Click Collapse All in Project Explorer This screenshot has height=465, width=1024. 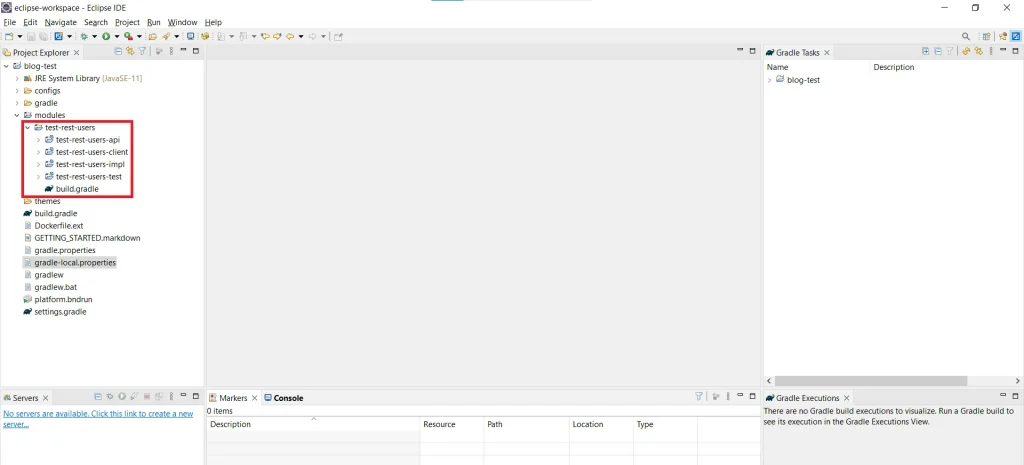(x=118, y=51)
